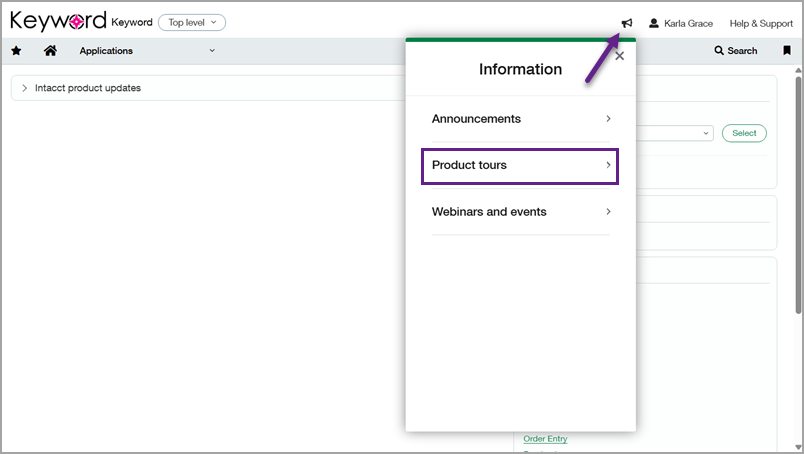Click the Keyword logo
Screen dimensions: 804x454
[58, 22]
